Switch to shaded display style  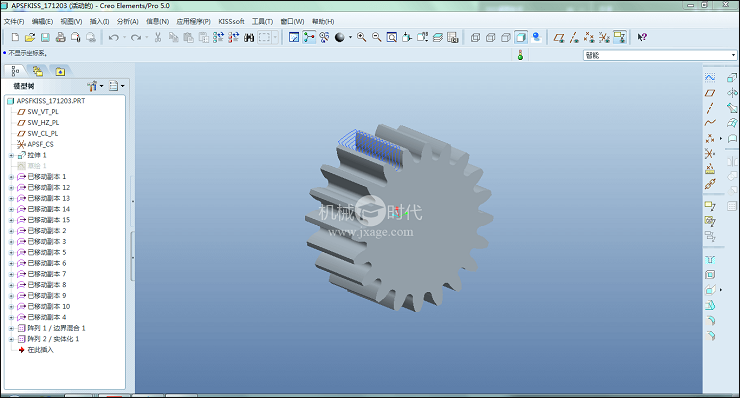click(x=521, y=37)
